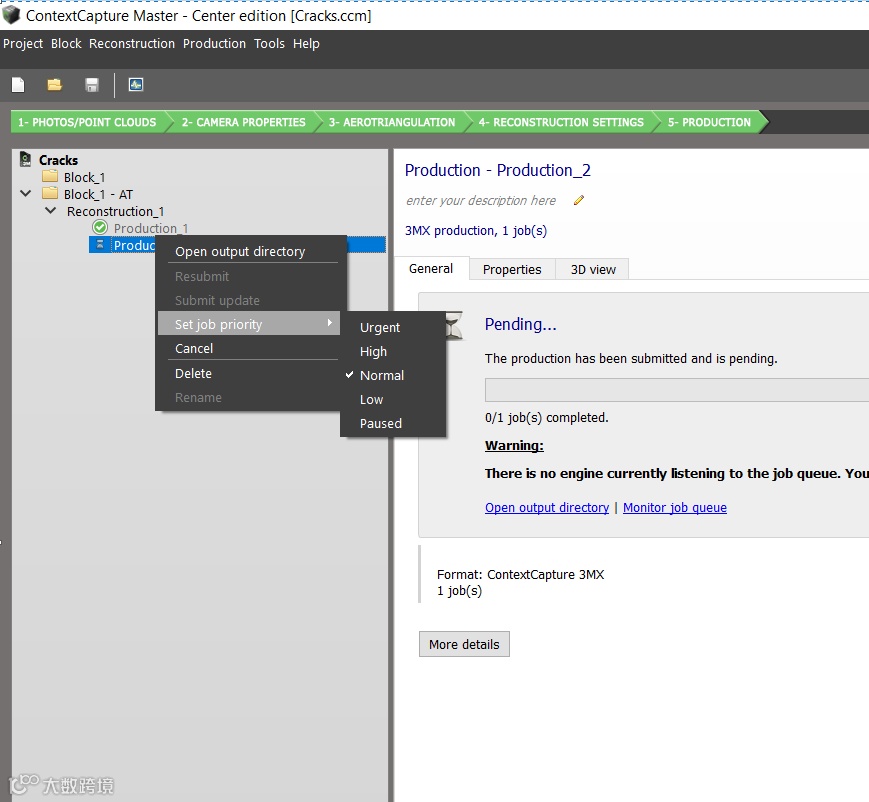Switch to the Properties tab

point(512,269)
